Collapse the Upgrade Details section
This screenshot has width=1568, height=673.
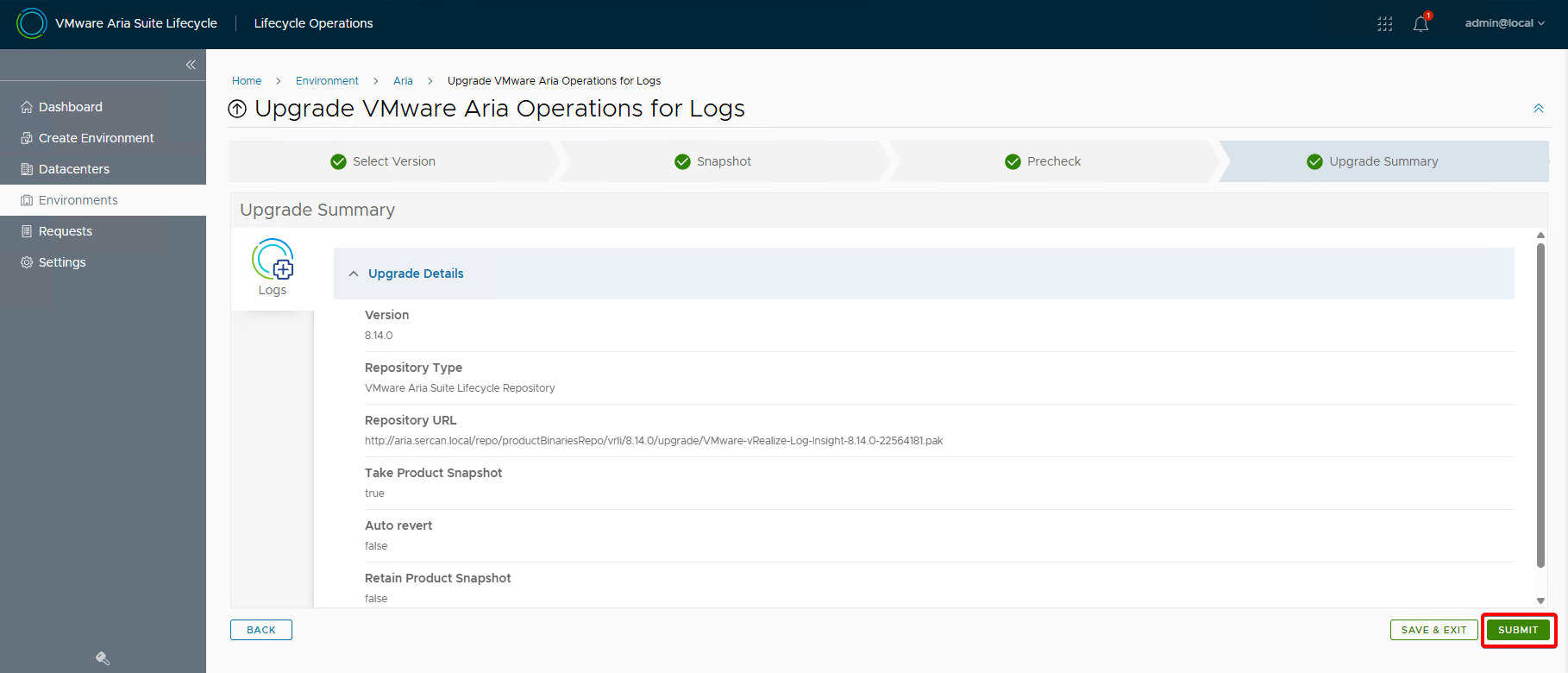click(x=354, y=274)
